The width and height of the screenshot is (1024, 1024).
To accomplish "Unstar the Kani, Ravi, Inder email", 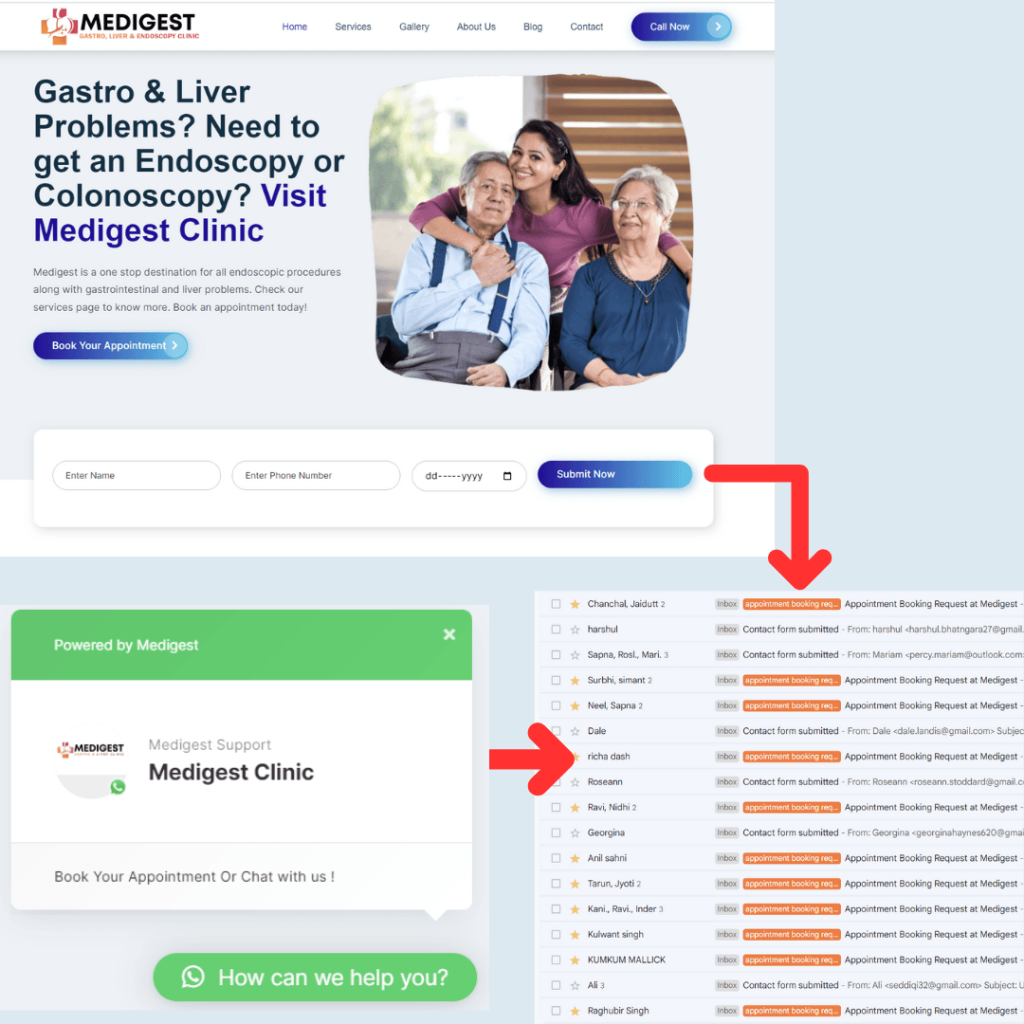I will click(575, 909).
